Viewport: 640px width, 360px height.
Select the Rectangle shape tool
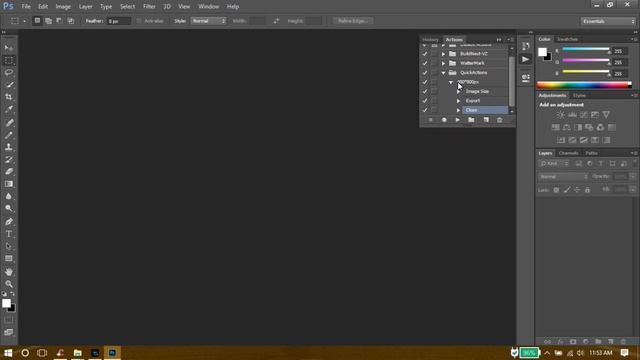pos(9,258)
